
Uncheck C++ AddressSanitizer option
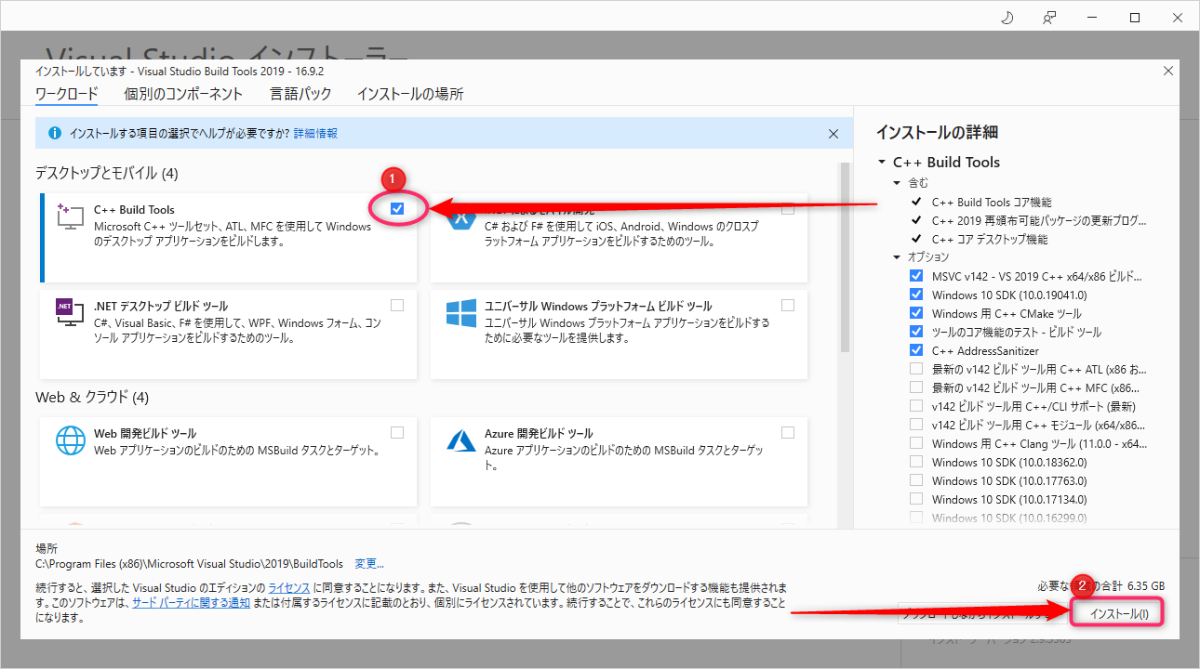[916, 350]
